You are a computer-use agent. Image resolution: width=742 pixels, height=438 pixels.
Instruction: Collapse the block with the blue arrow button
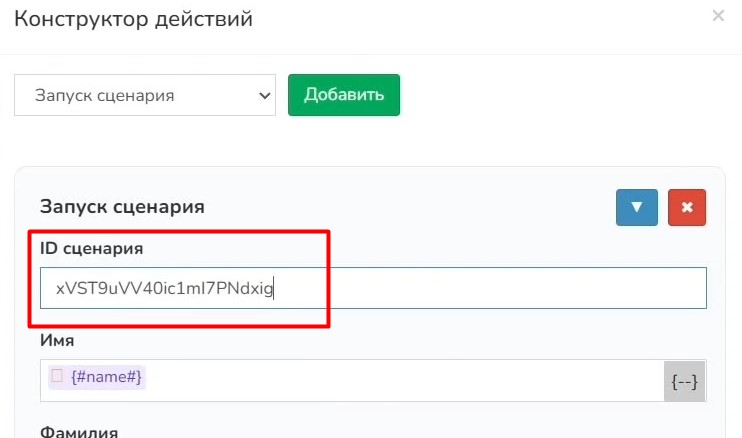[x=636, y=207]
